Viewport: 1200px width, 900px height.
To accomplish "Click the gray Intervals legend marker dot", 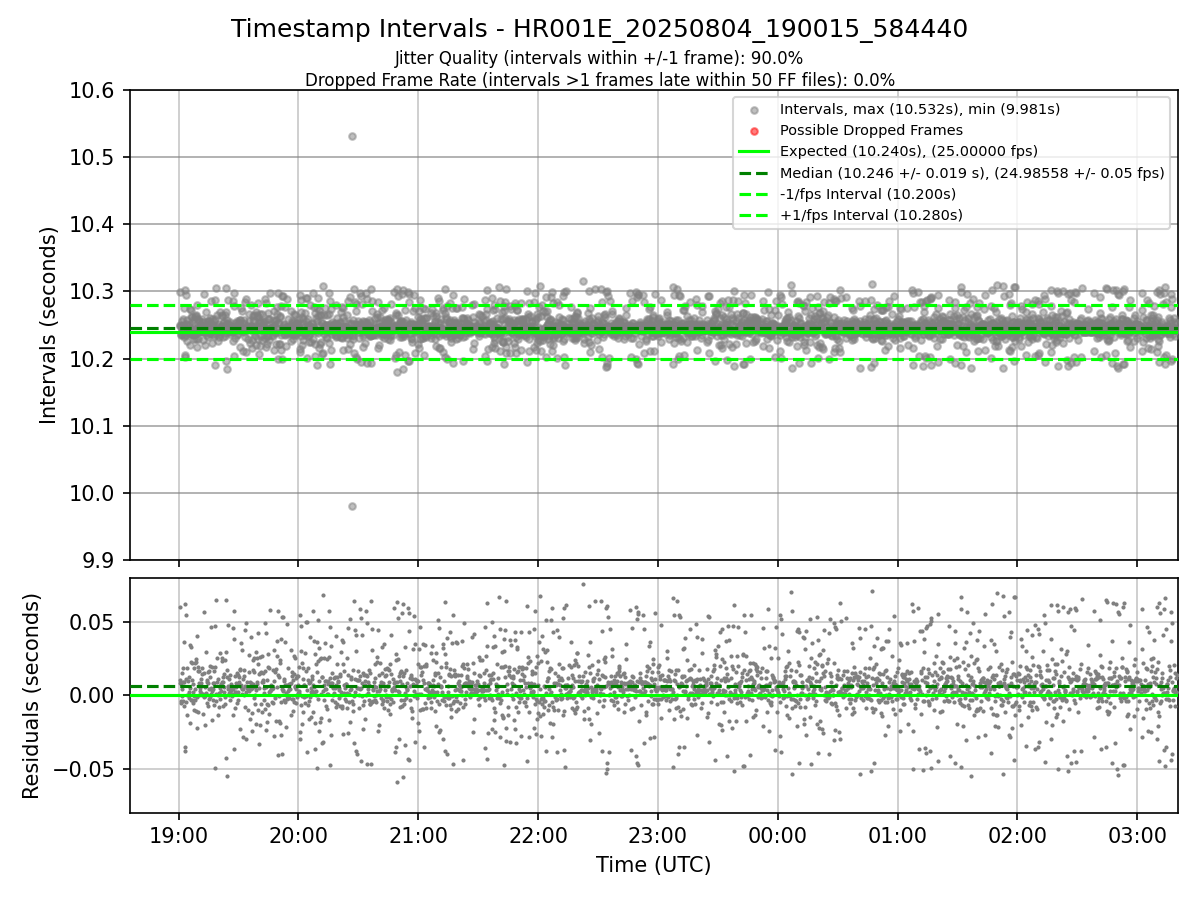I will tap(754, 110).
